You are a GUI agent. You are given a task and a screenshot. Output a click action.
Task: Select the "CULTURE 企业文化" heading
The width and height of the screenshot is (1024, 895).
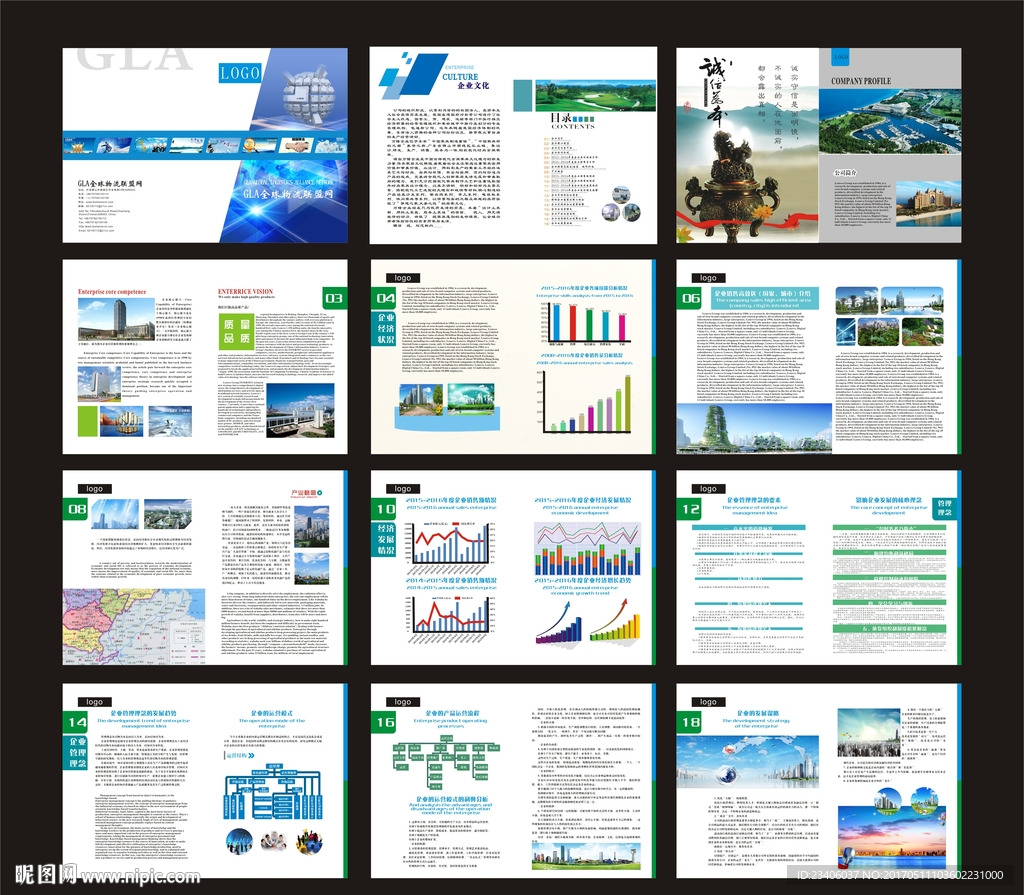pos(465,81)
